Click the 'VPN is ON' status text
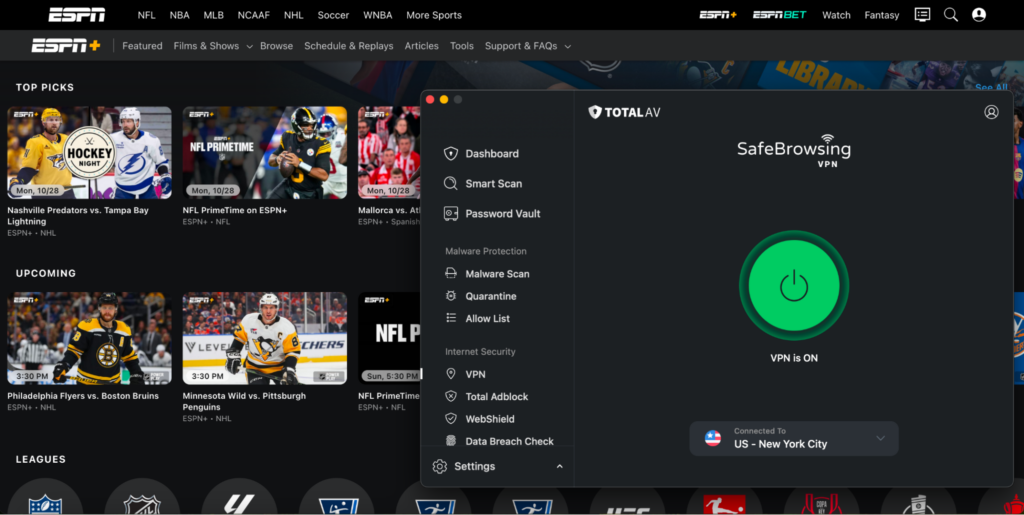This screenshot has width=1024, height=515. tap(793, 358)
